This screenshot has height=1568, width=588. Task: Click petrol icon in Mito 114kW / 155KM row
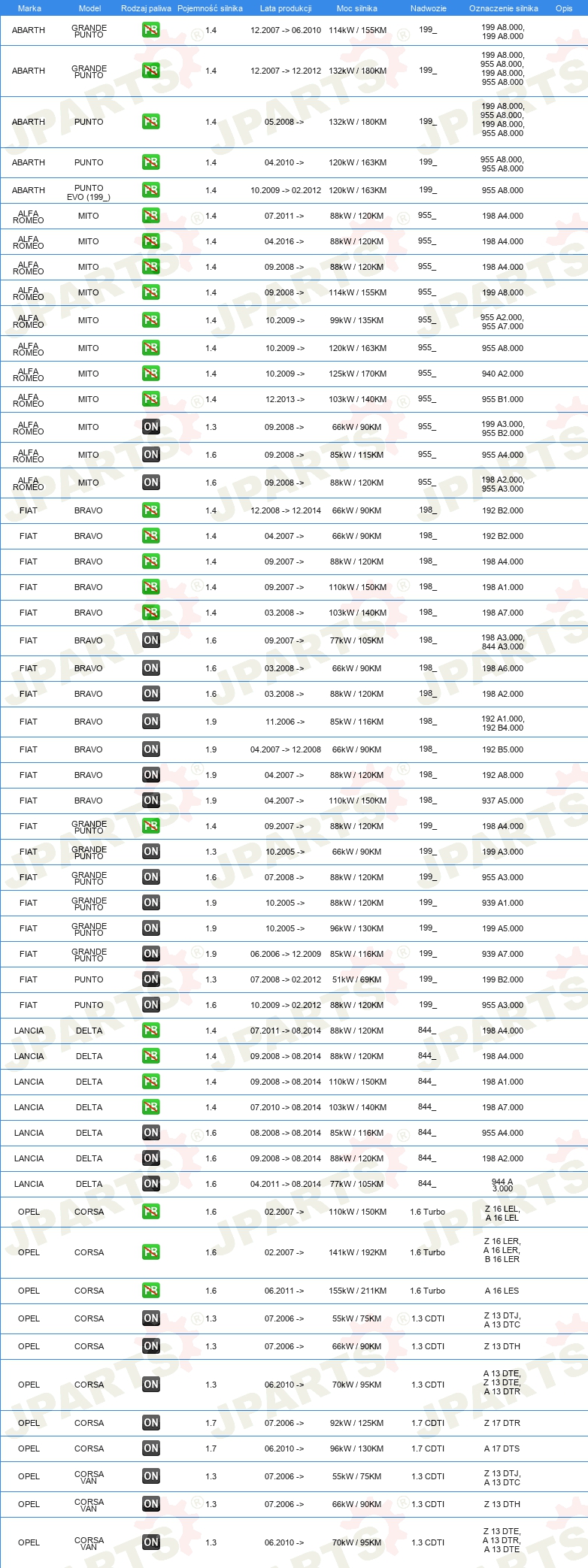pyautogui.click(x=151, y=292)
